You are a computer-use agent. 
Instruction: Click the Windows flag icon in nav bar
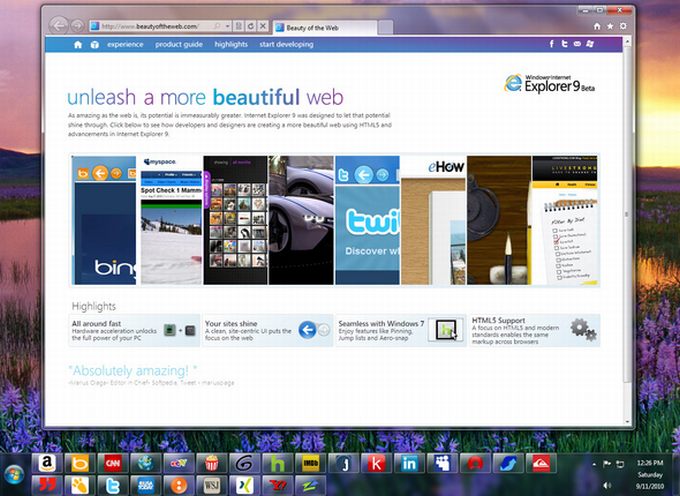click(590, 44)
